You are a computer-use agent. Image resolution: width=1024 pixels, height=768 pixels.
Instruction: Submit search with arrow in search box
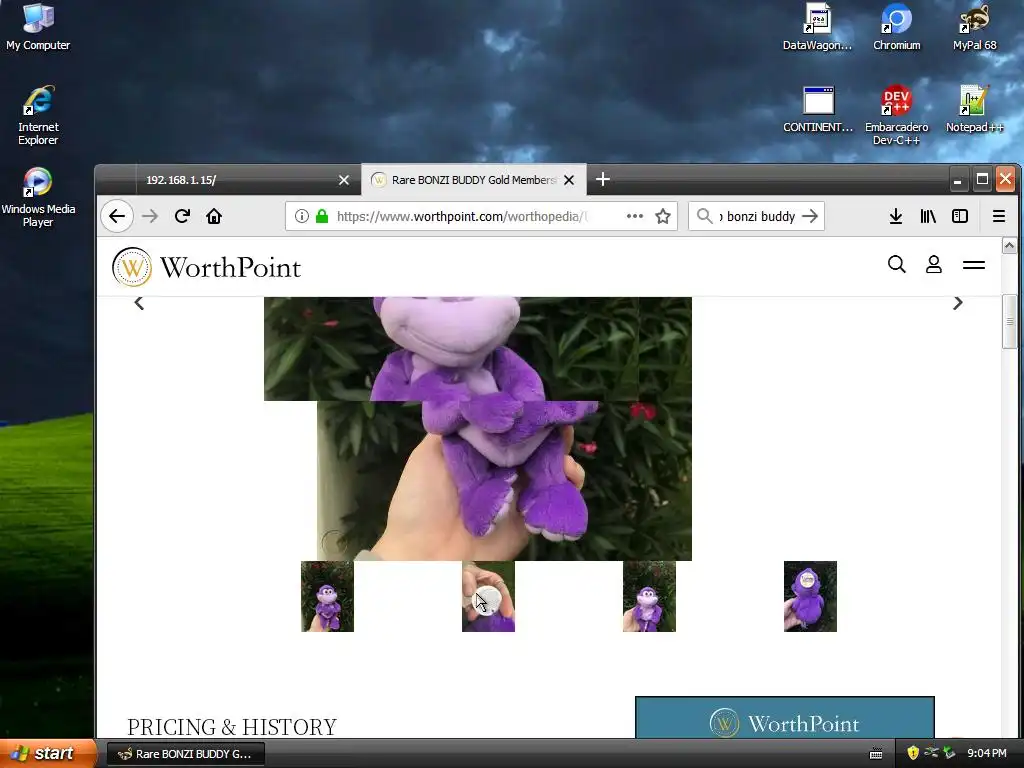point(810,216)
